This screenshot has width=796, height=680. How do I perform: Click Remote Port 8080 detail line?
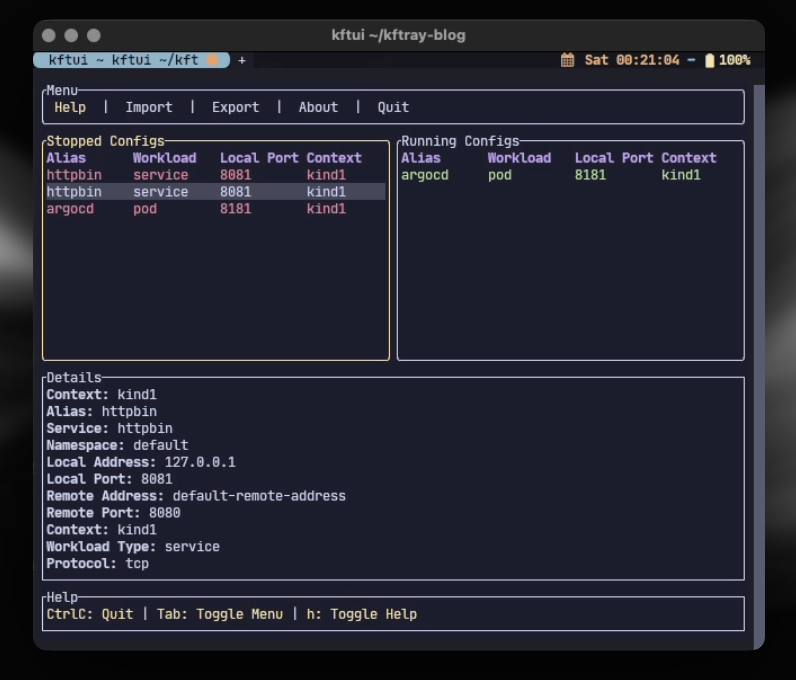point(113,513)
